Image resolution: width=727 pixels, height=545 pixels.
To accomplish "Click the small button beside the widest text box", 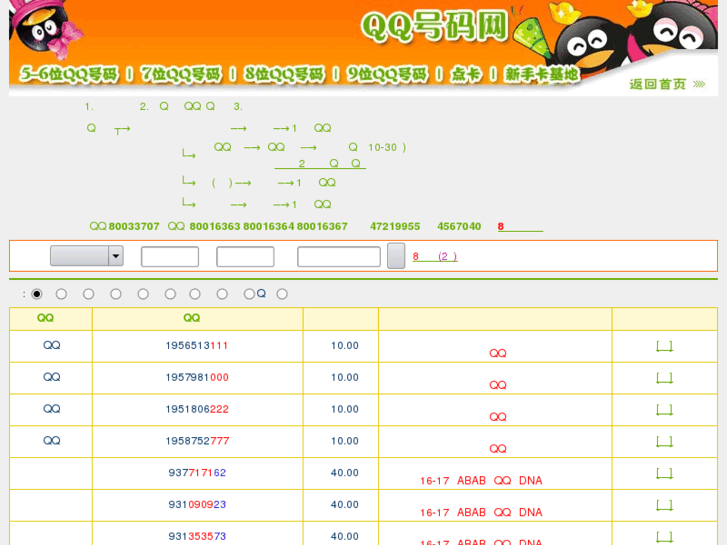I will click(396, 256).
